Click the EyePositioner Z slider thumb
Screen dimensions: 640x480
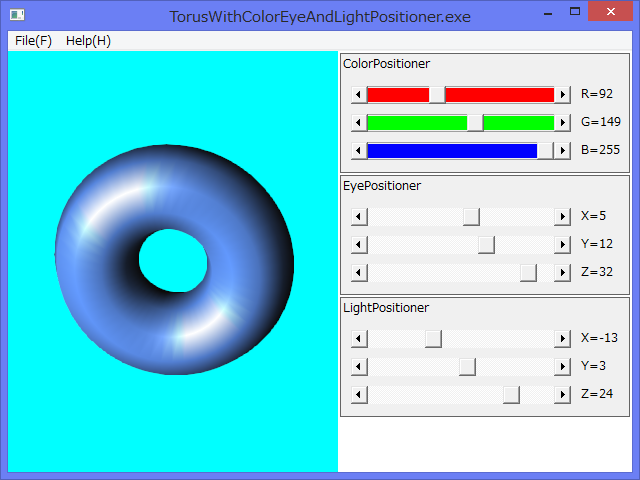click(528, 273)
